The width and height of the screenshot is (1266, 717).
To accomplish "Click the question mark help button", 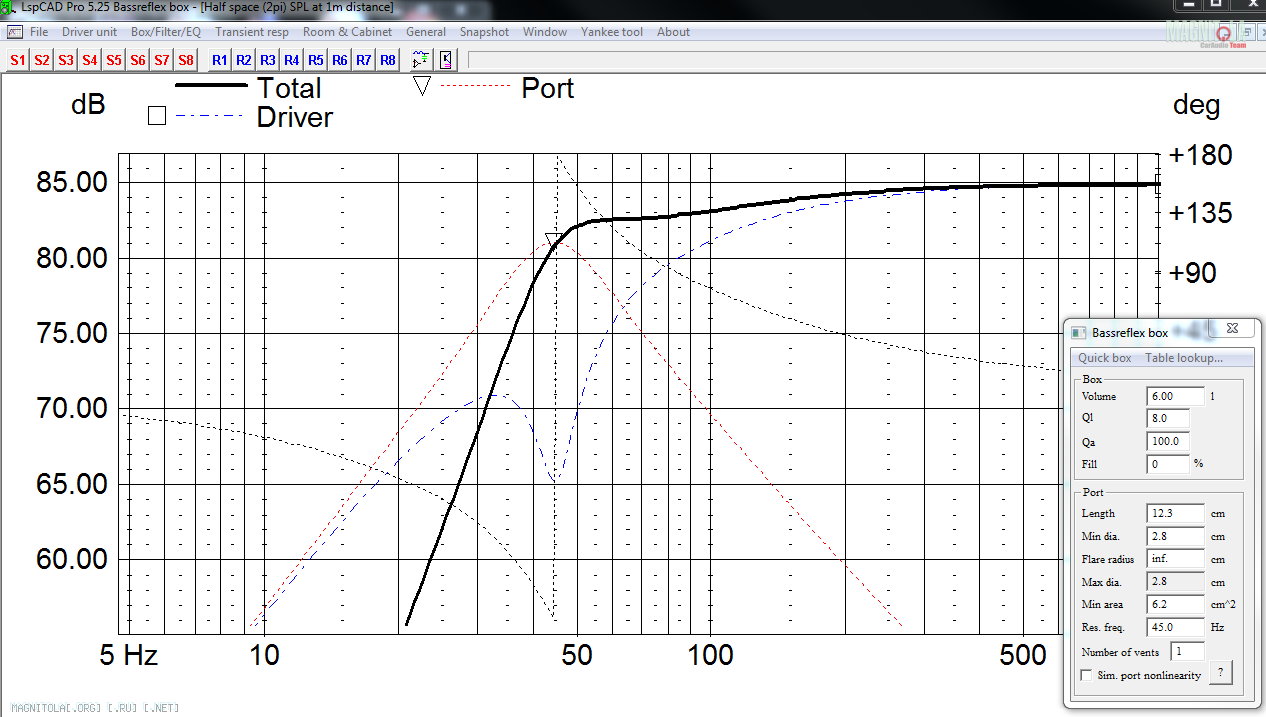I will (x=1219, y=673).
